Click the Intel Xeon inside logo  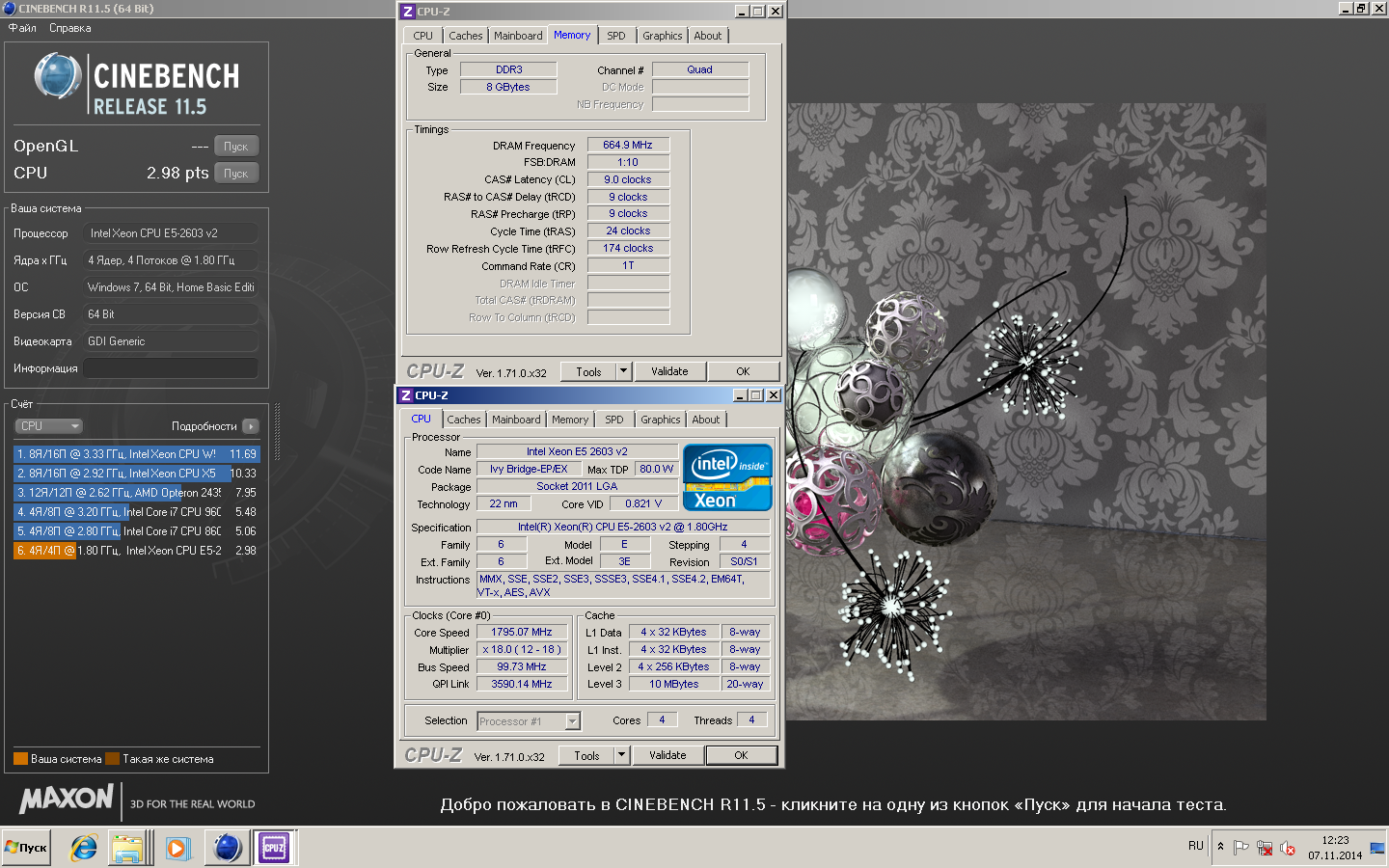point(727,477)
